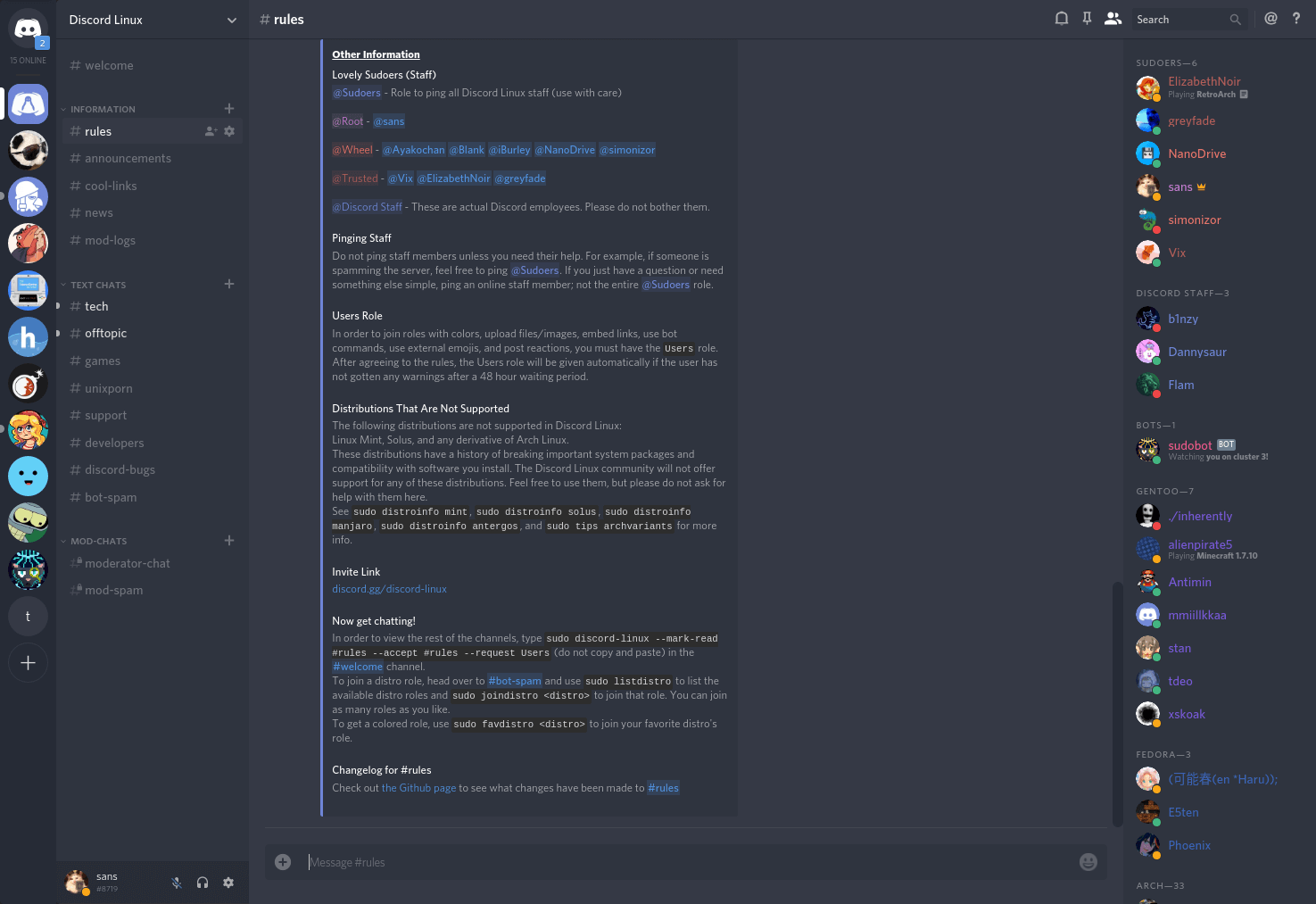Deafen audio with the headphones icon
This screenshot has height=904, width=1316.
[203, 883]
